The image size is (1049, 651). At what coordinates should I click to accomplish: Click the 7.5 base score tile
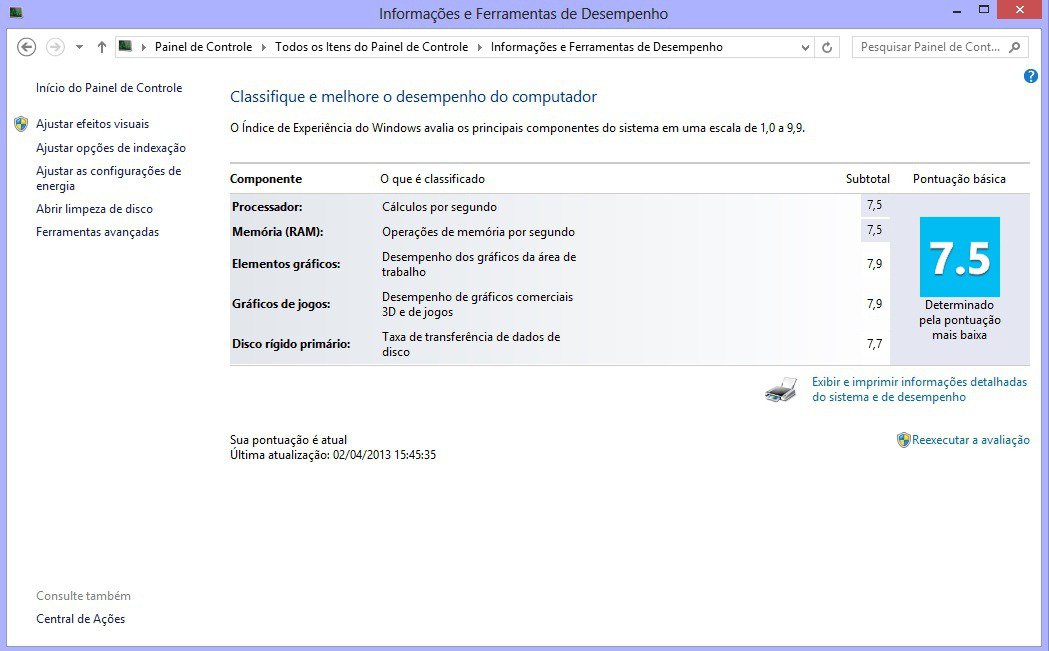pyautogui.click(x=959, y=257)
